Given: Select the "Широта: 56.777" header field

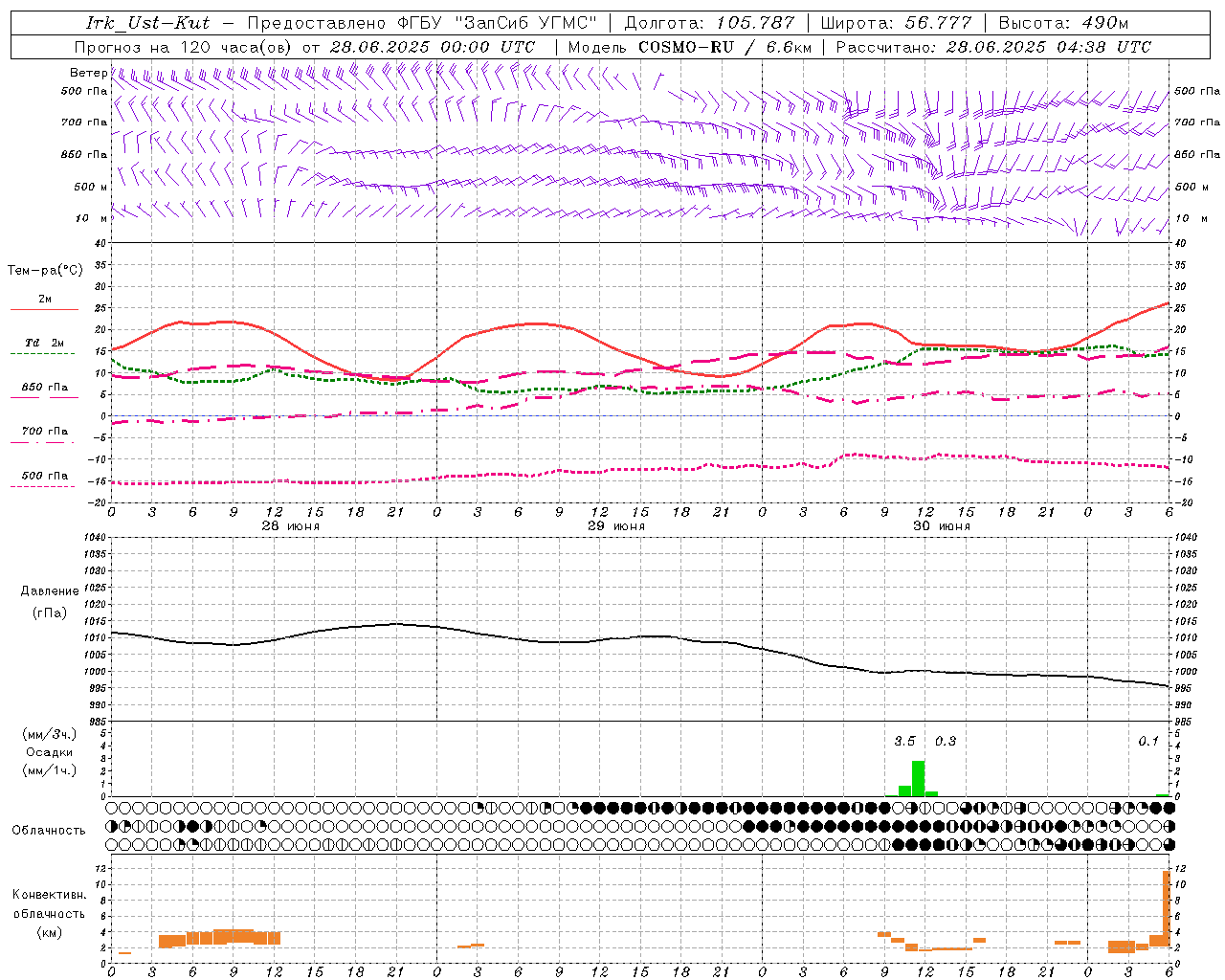Looking at the screenshot, I should click(x=896, y=23).
